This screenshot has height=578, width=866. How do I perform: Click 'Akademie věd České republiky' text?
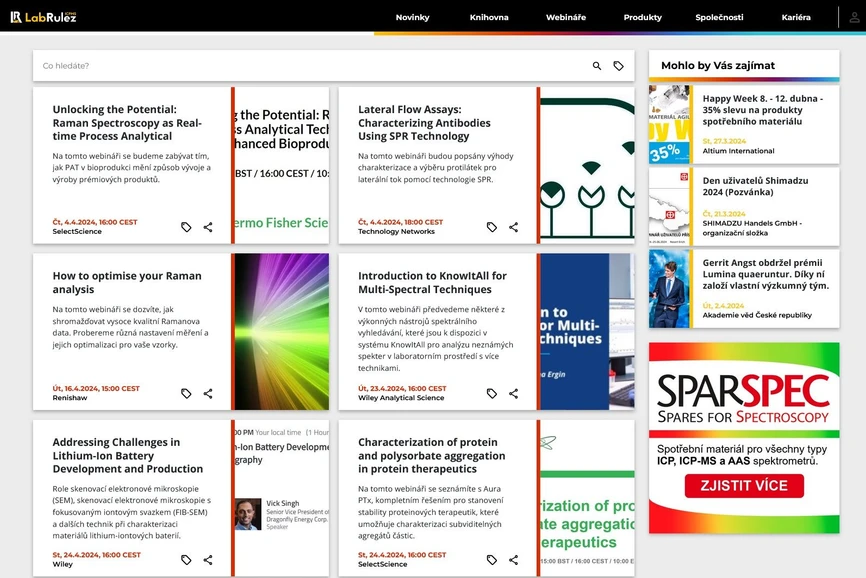757,315
